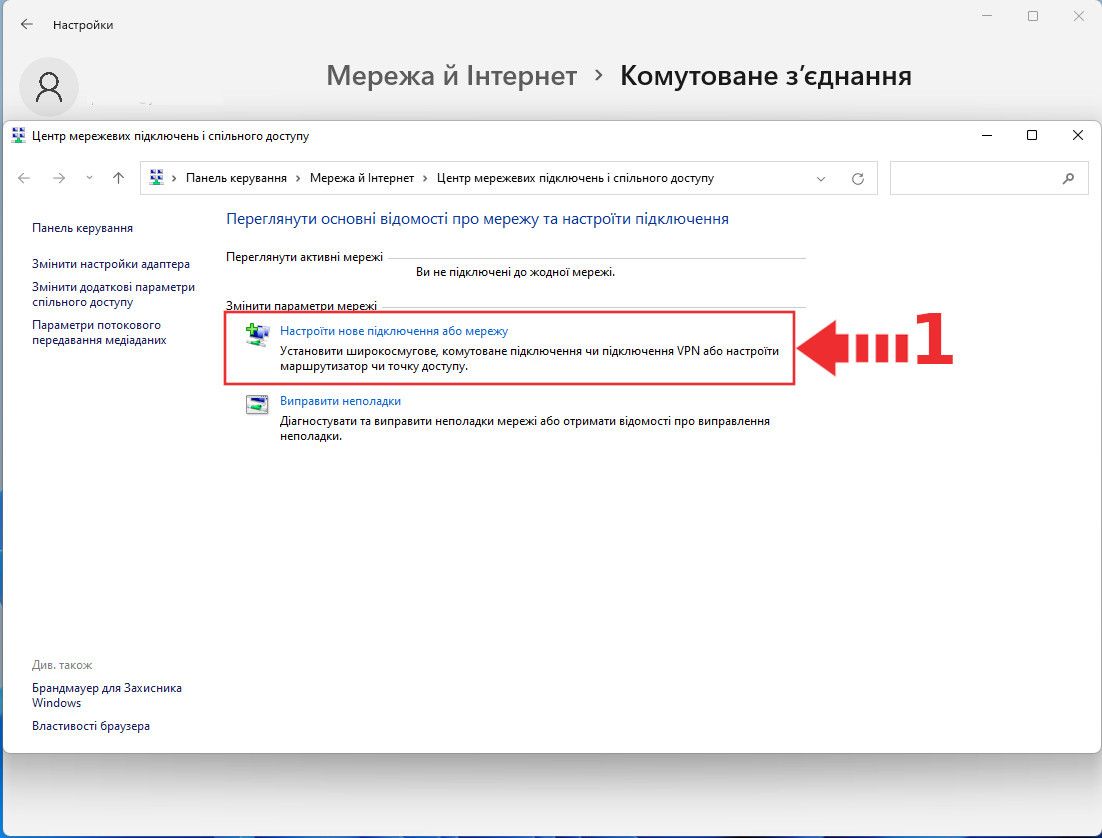Image resolution: width=1102 pixels, height=838 pixels.
Task: Click Настроїти нове підключення або мережу link
Action: coord(394,330)
